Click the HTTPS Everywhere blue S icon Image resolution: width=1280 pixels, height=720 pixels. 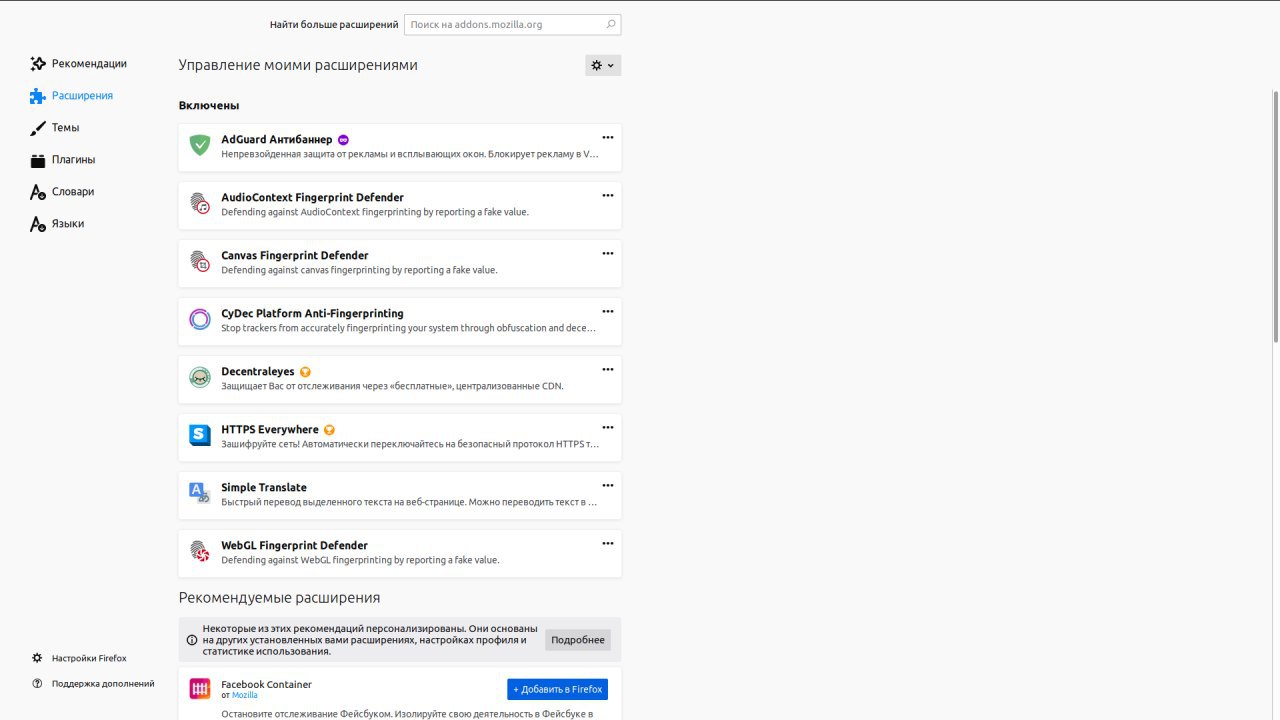point(200,435)
